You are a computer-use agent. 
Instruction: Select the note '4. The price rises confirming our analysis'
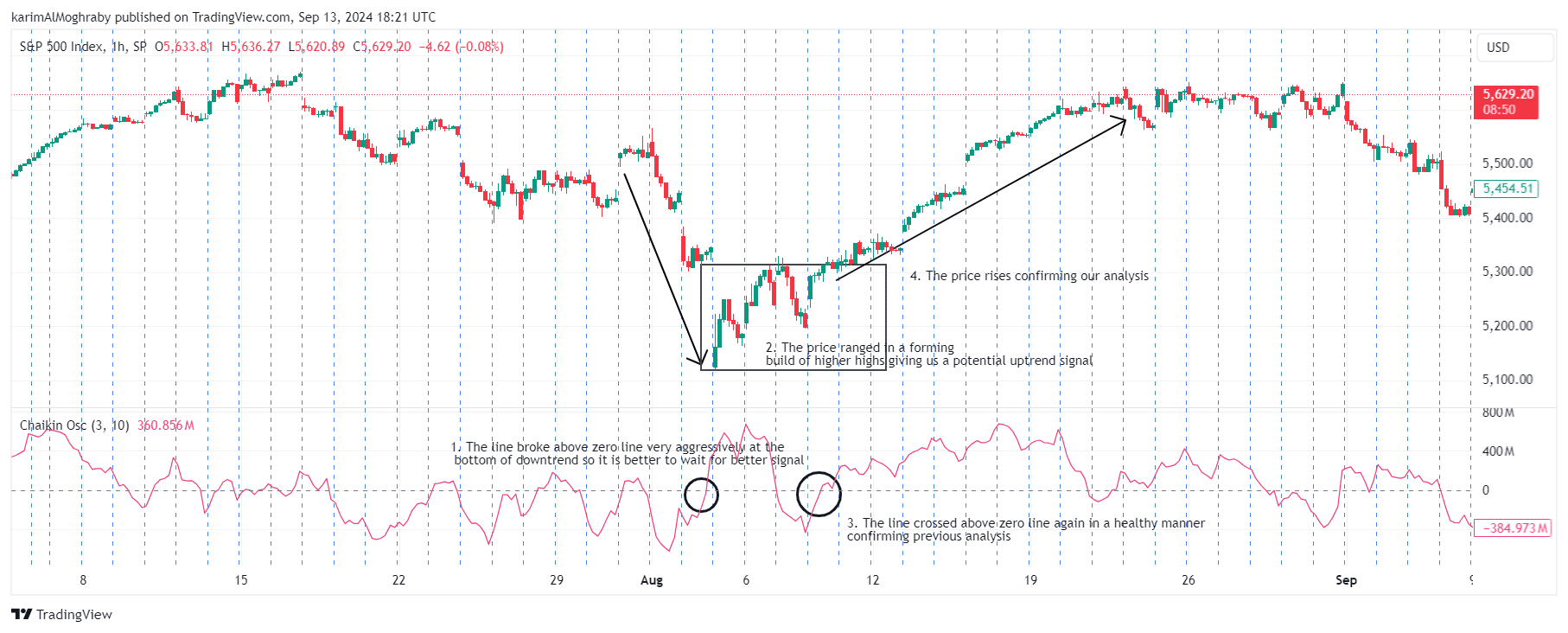(1029, 276)
